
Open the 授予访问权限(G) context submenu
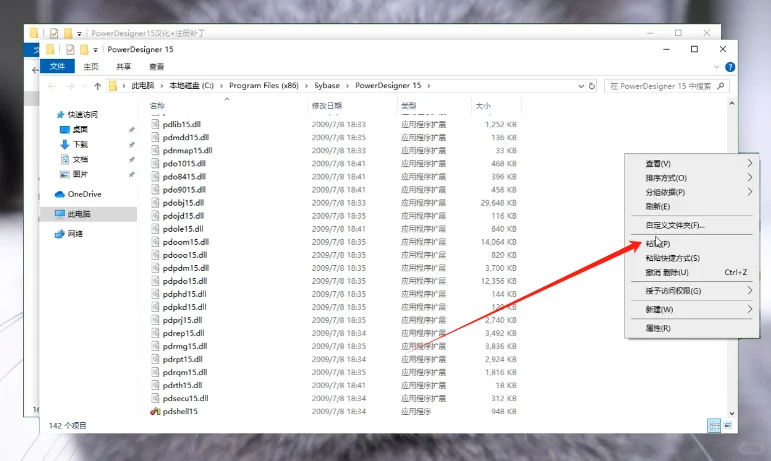692,291
